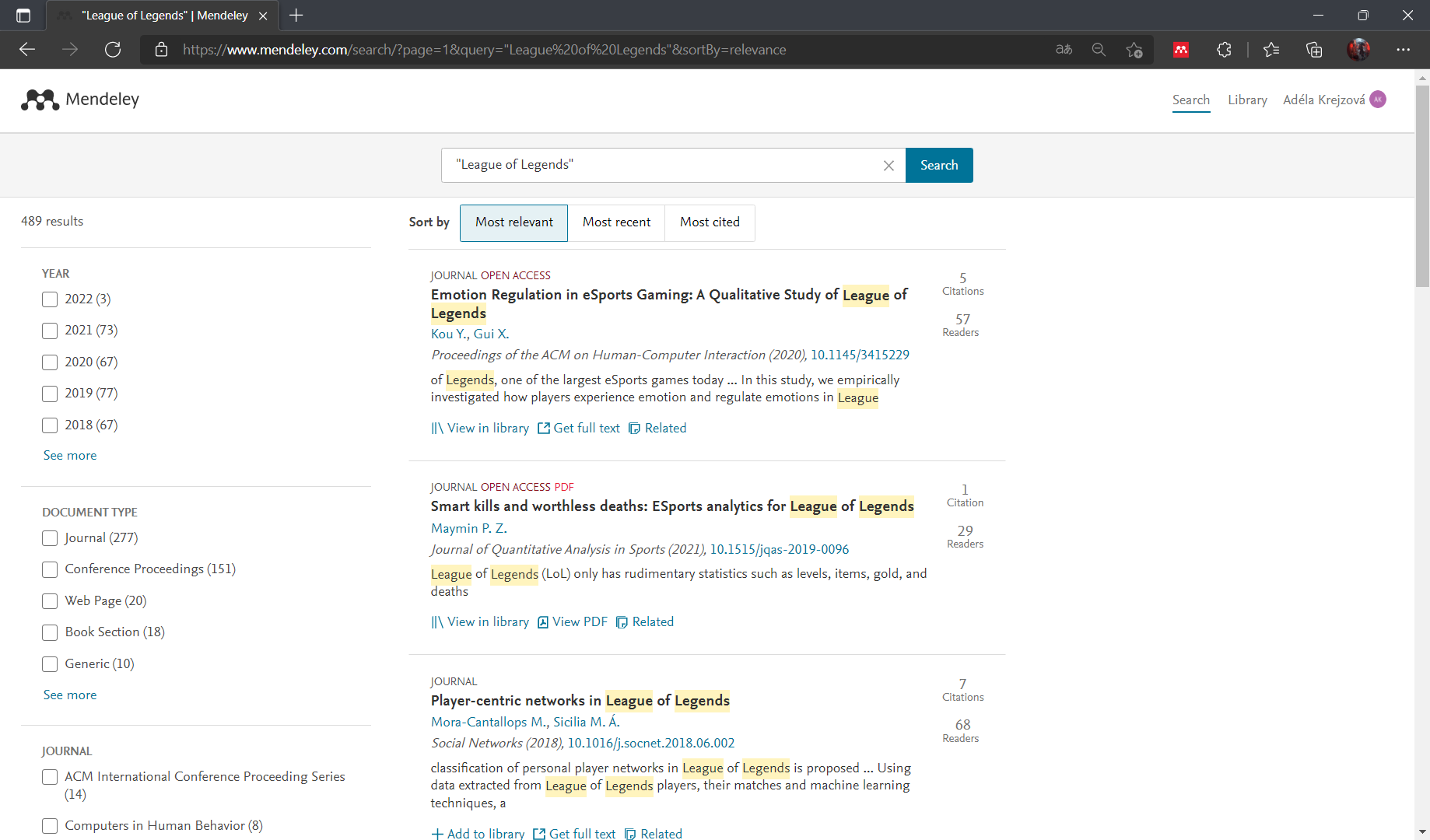Go back to previous page
Screen dimensions: 1430x840
tap(27, 50)
